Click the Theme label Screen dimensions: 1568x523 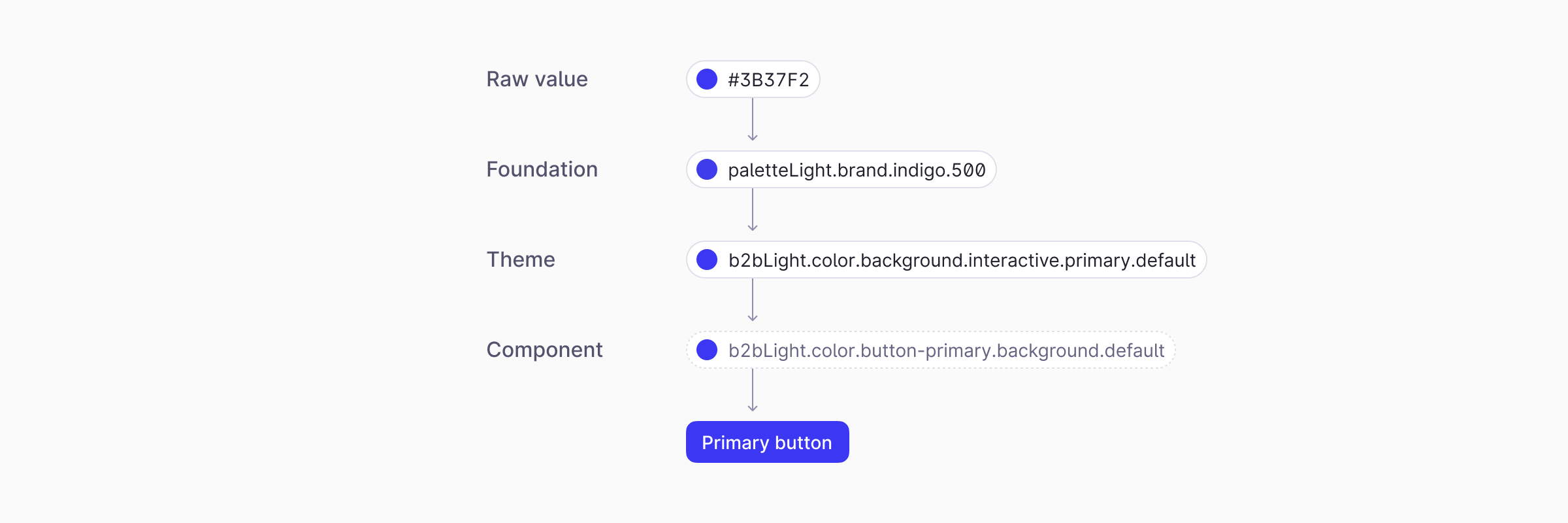point(521,260)
